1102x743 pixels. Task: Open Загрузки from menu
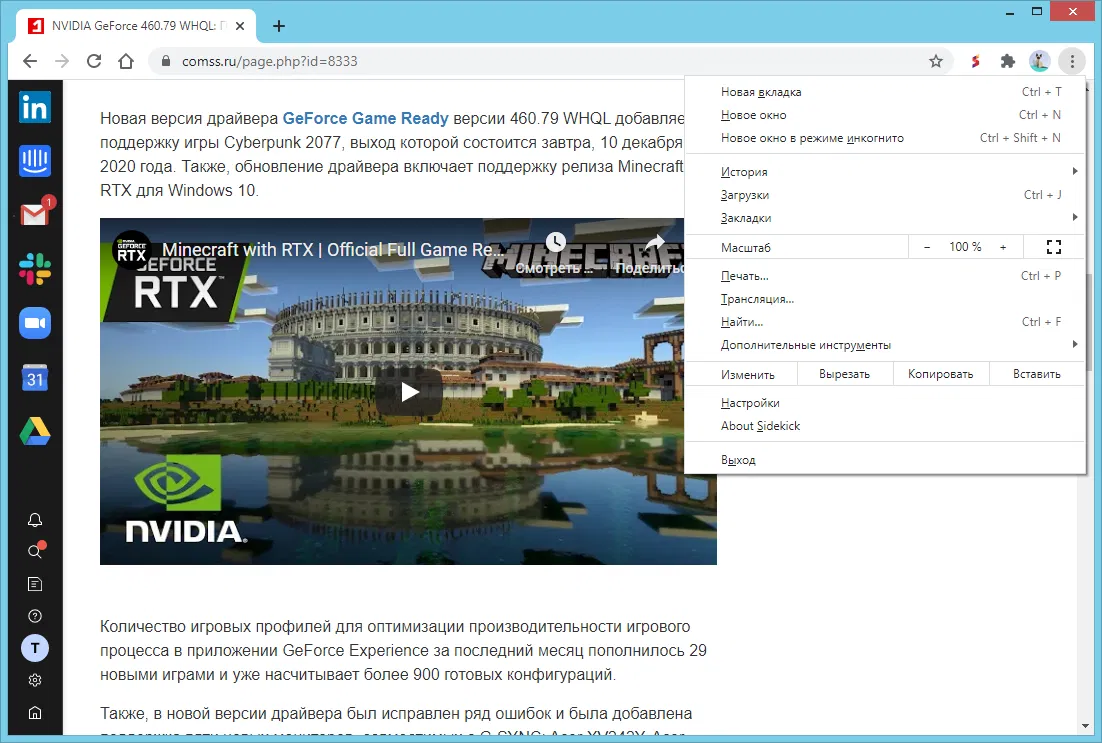(x=885, y=195)
